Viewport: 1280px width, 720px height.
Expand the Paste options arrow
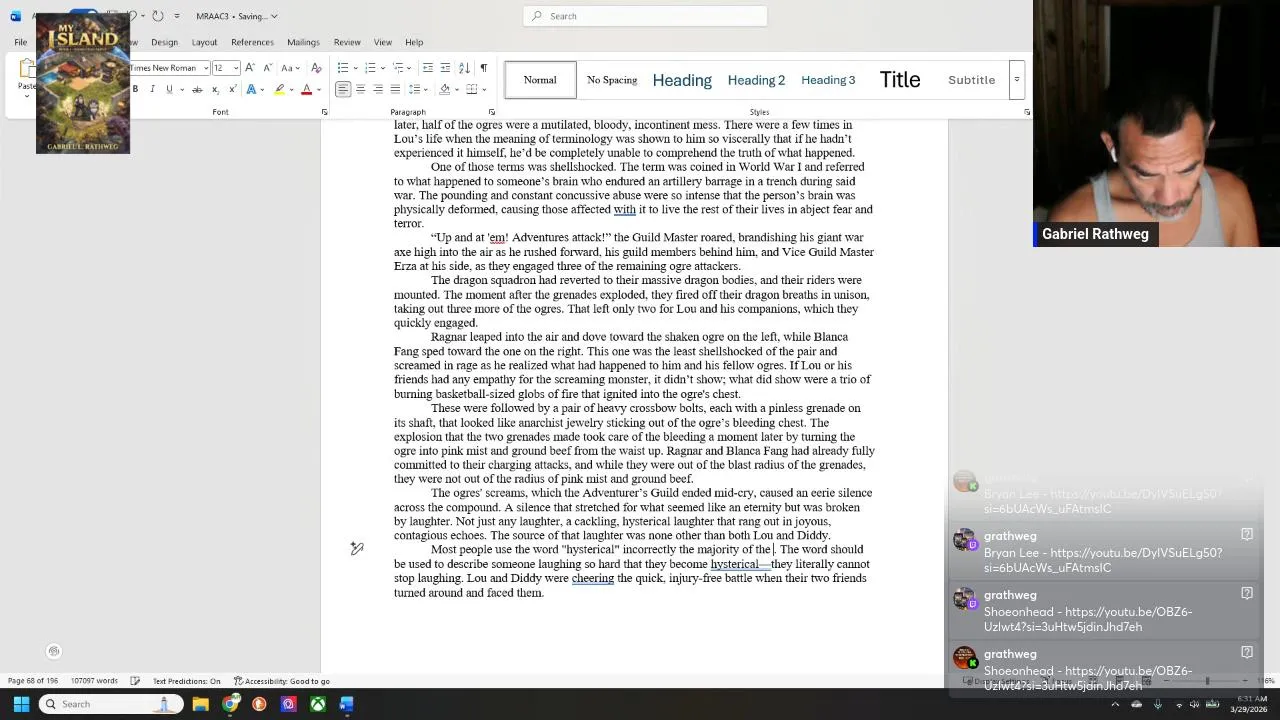pos(25,98)
